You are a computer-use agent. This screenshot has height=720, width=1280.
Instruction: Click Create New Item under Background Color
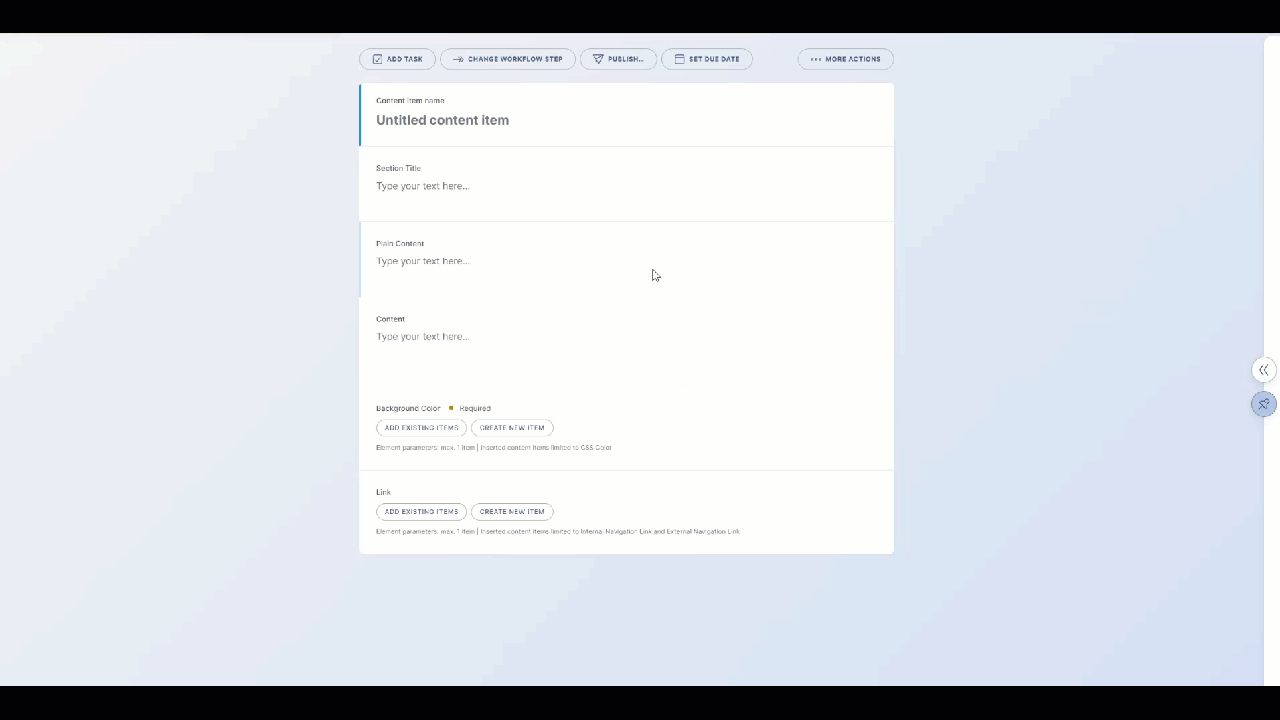[x=512, y=427]
